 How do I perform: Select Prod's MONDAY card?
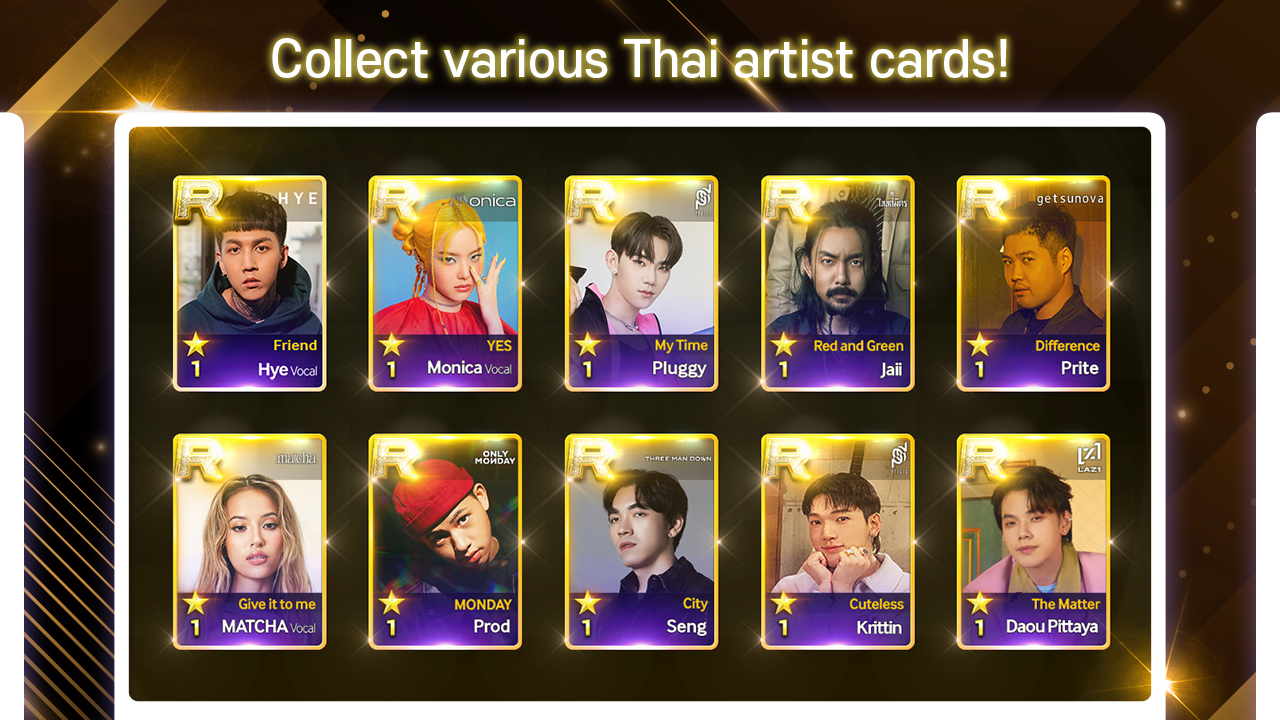pos(445,541)
